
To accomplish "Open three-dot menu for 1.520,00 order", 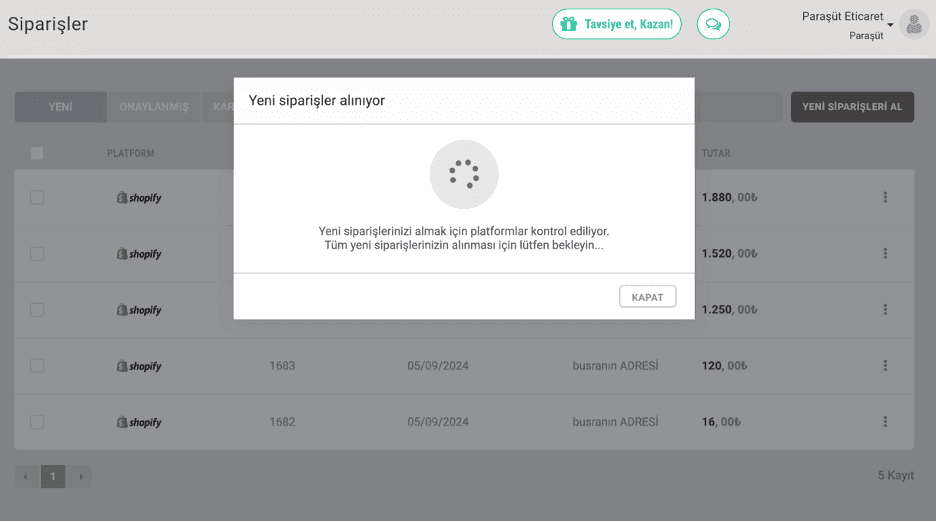I will point(885,254).
